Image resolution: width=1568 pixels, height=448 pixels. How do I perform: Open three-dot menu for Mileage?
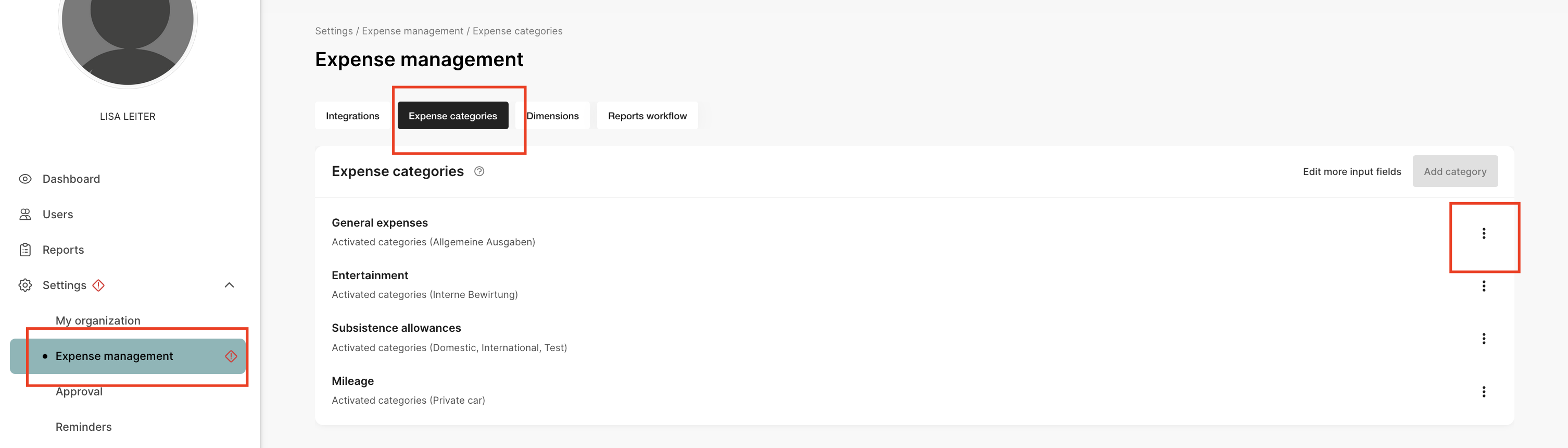(x=1483, y=391)
